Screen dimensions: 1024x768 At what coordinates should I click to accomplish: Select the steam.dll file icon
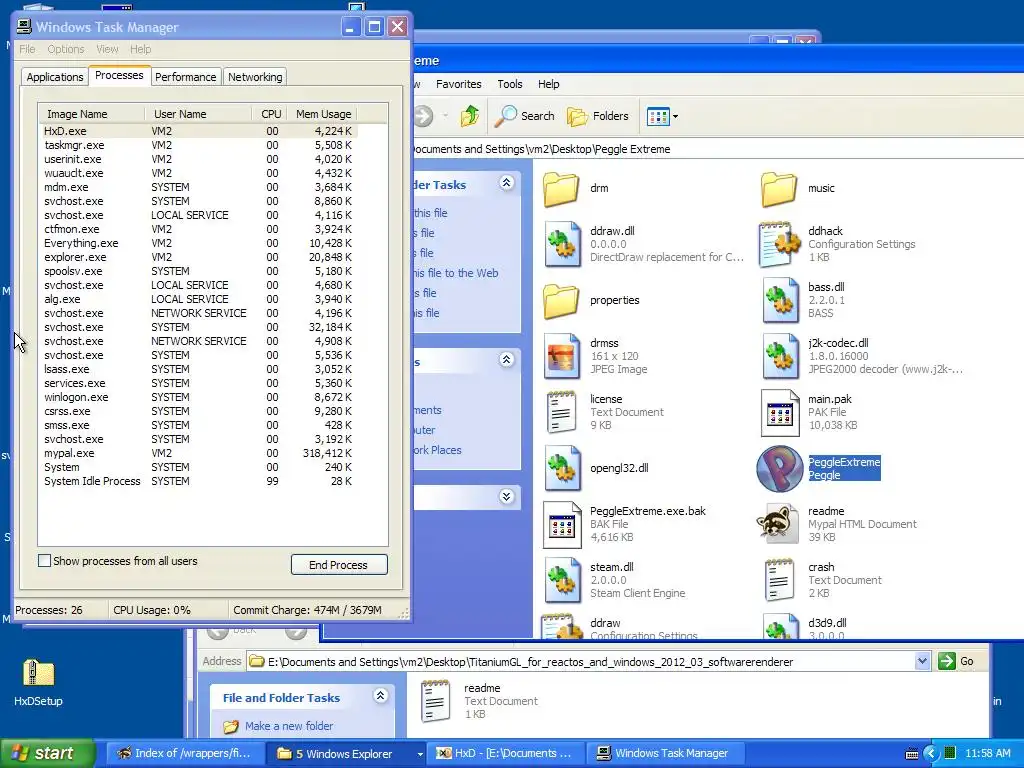tap(562, 580)
